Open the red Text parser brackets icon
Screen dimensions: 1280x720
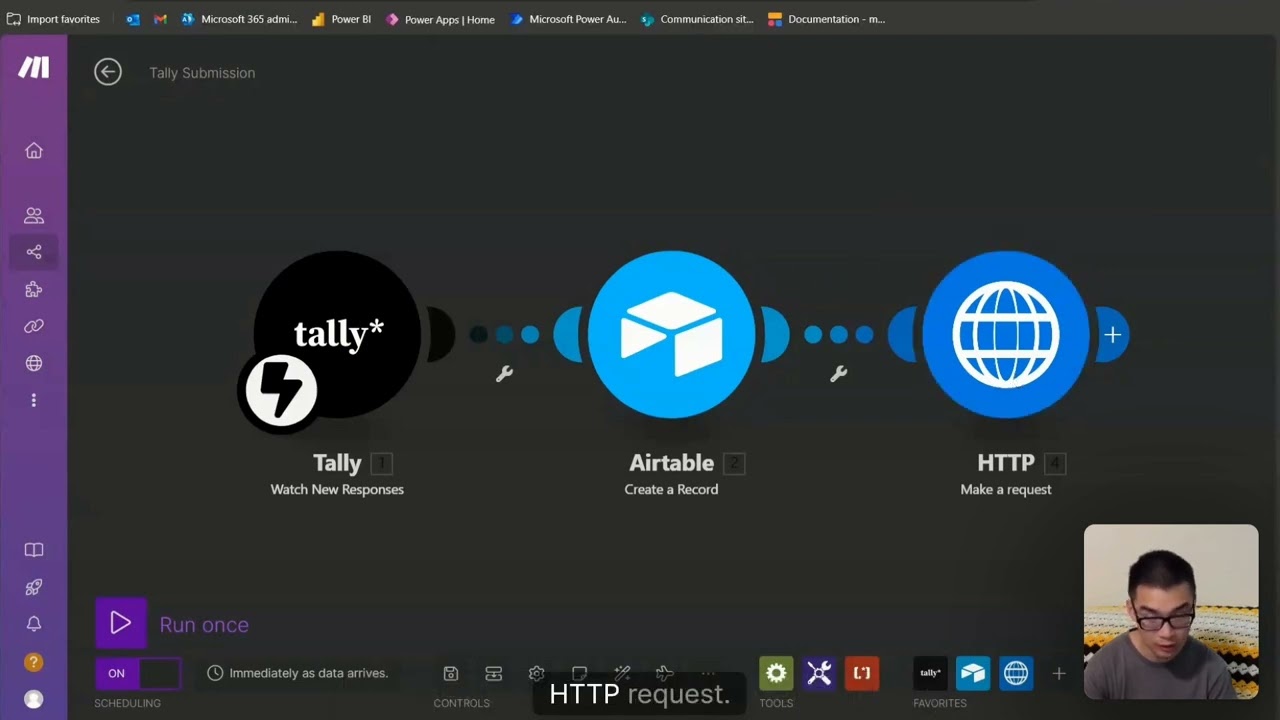[x=862, y=673]
